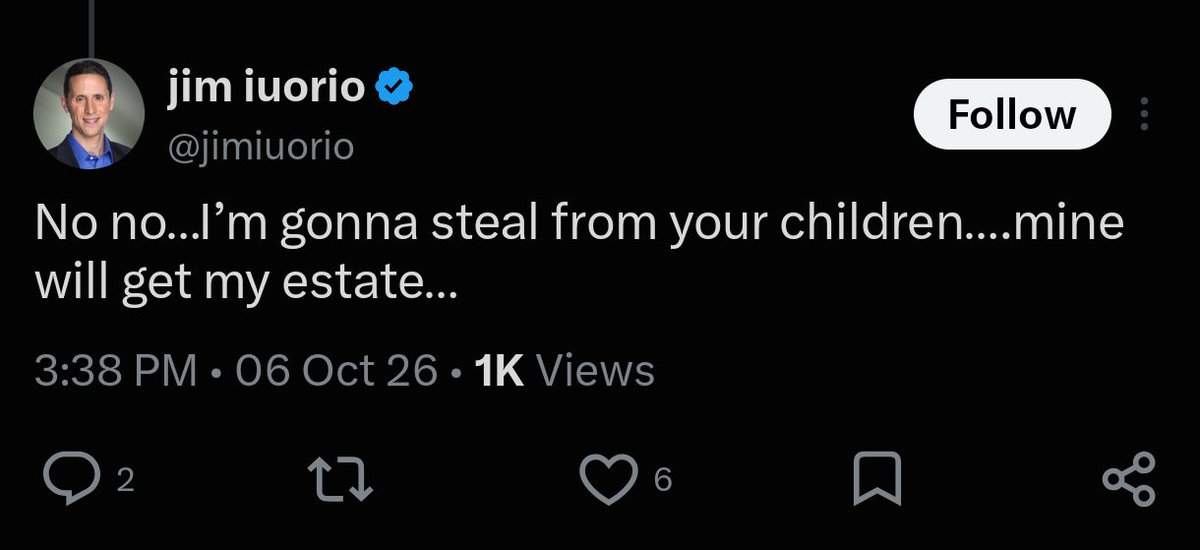
Task: View the 1K Views analytics
Action: (565, 371)
